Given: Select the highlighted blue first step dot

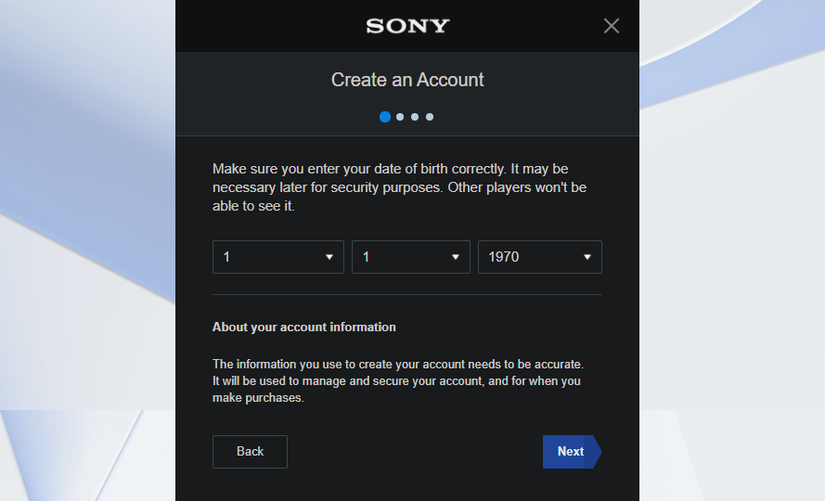Looking at the screenshot, I should 385,117.
